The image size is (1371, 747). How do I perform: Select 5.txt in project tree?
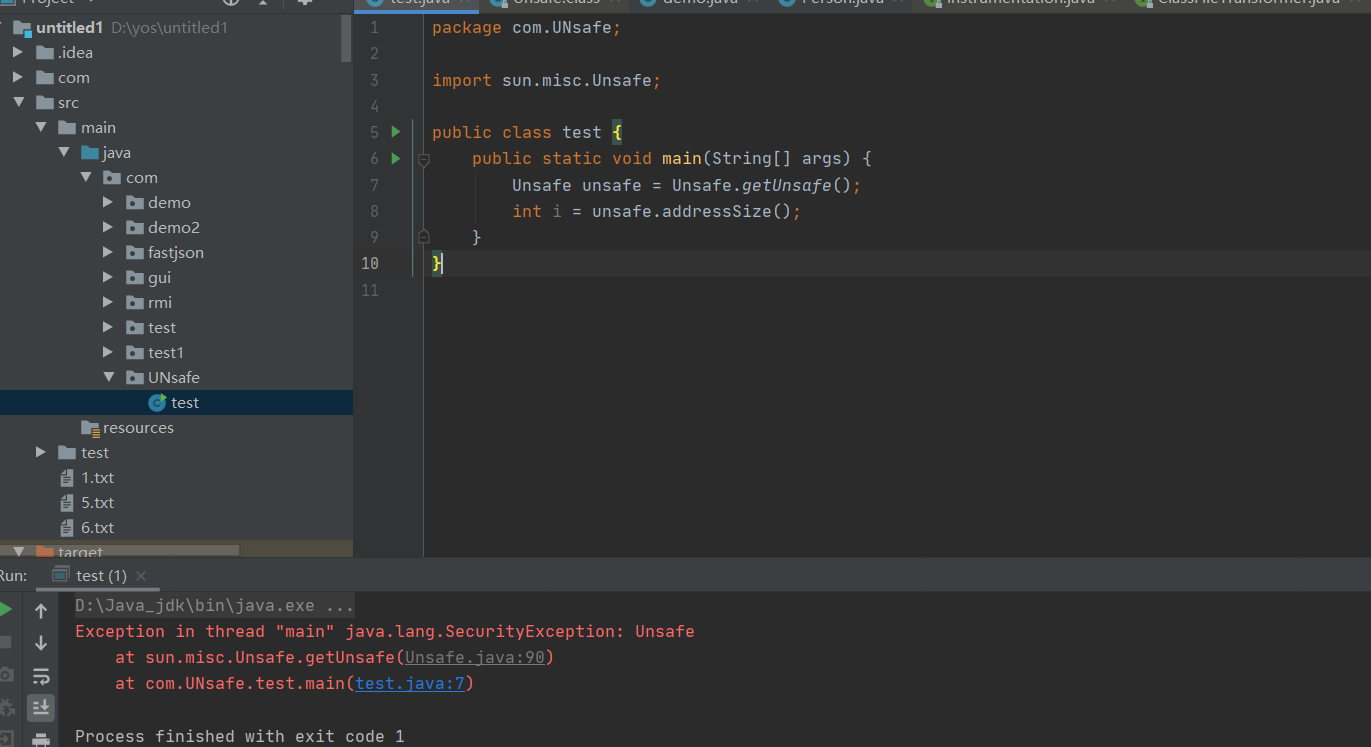(x=98, y=503)
